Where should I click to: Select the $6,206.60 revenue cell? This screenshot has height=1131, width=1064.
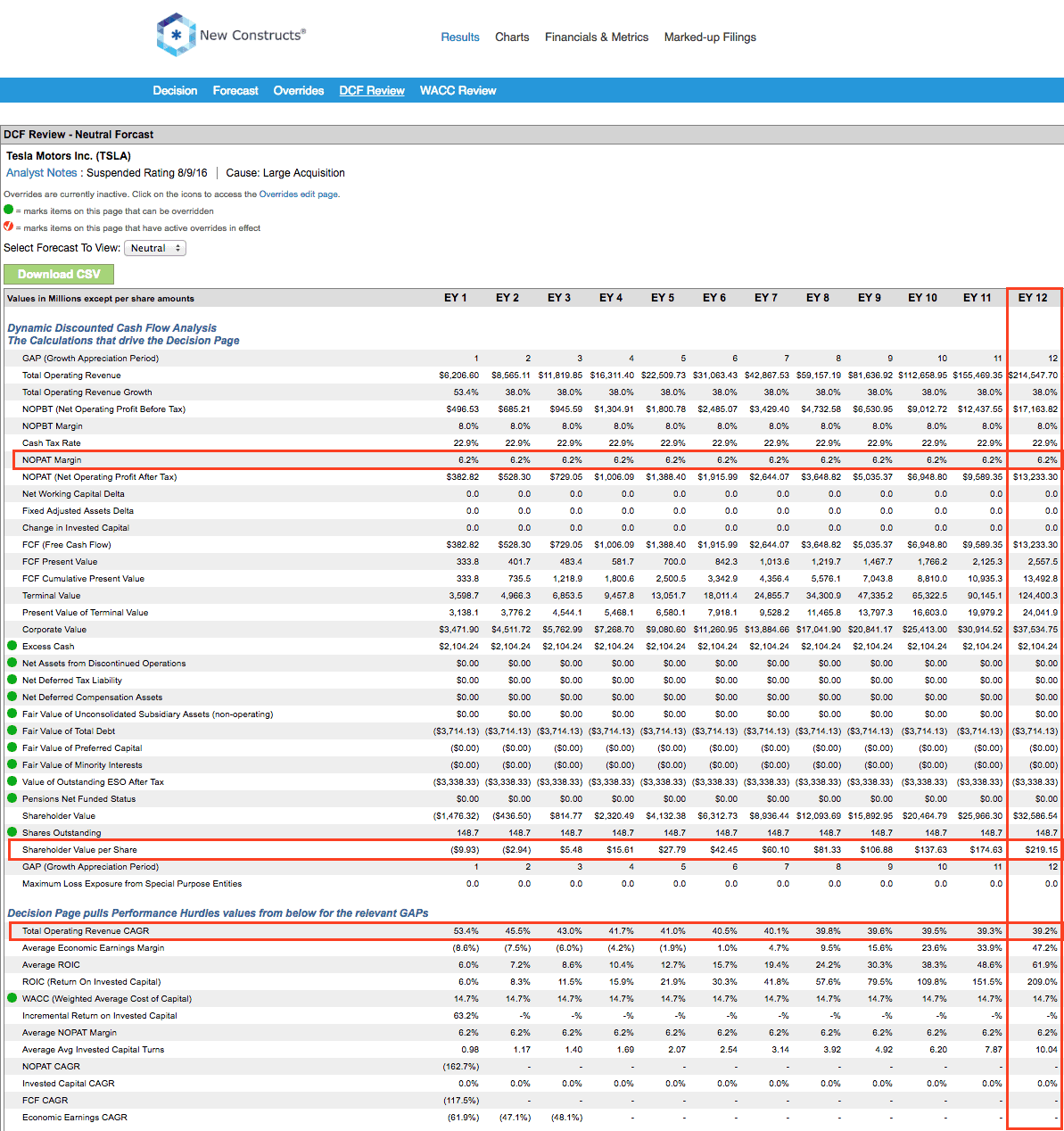pos(459,376)
